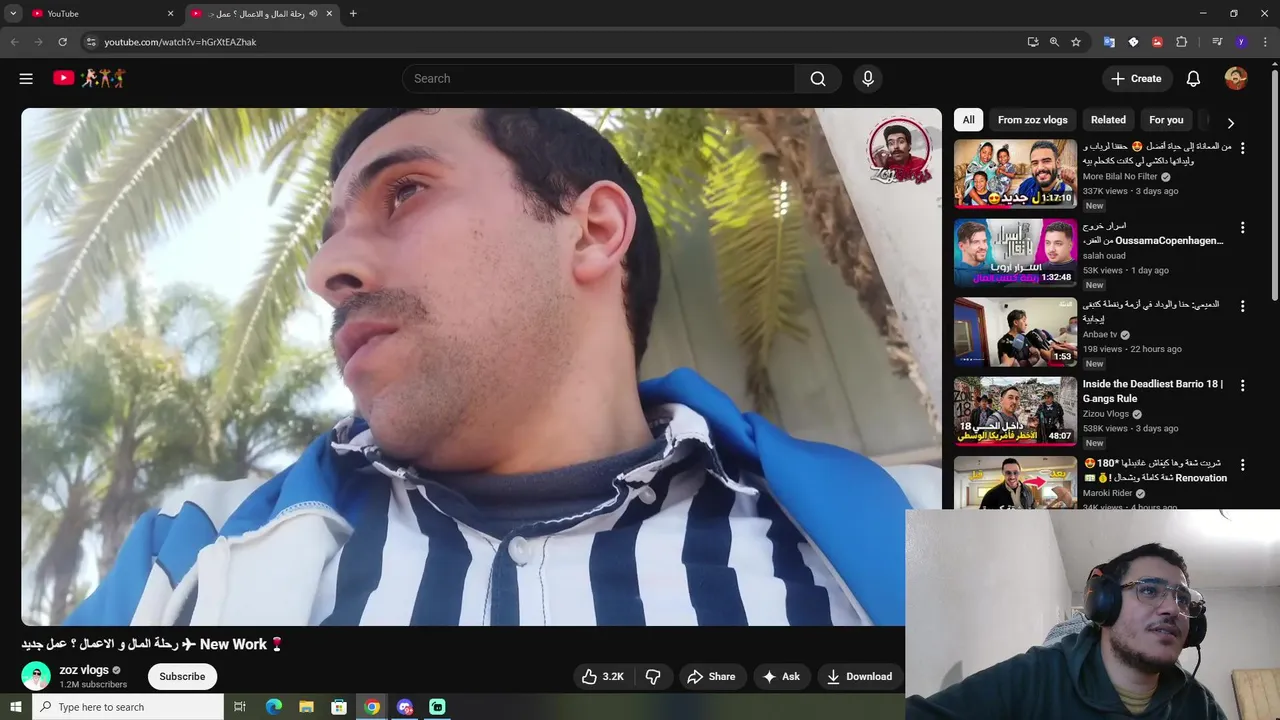1280x720 pixels.
Task: Open Microsoft Store from taskbar
Action: pos(339,707)
